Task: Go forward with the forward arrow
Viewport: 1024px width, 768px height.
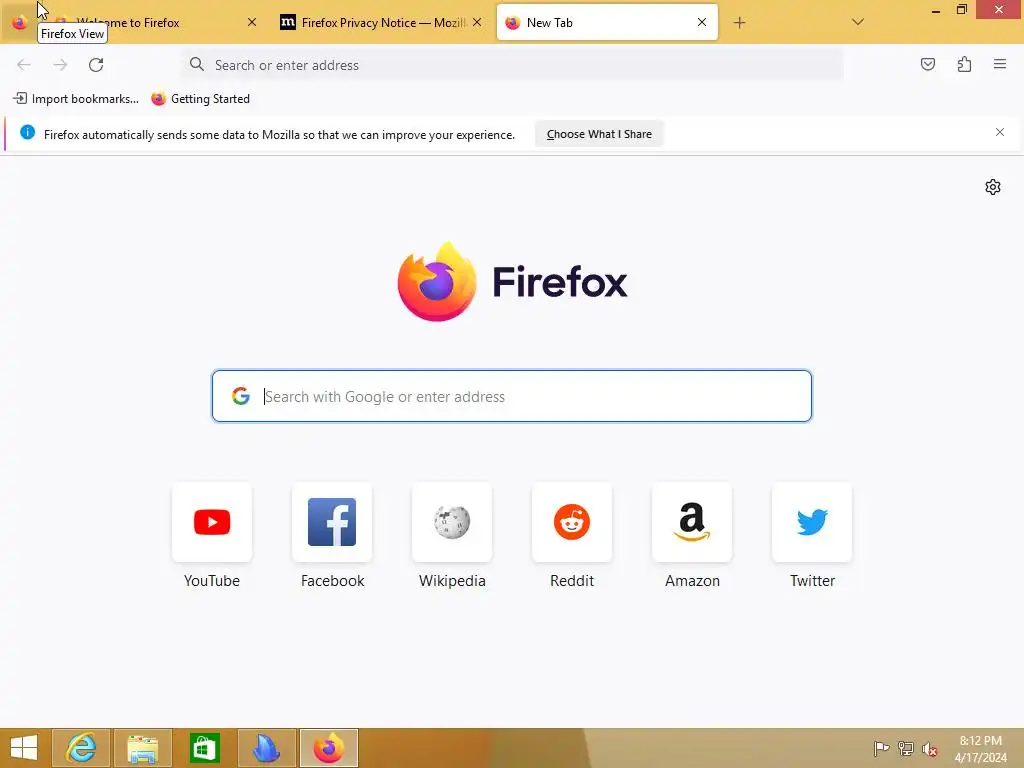Action: [x=60, y=65]
